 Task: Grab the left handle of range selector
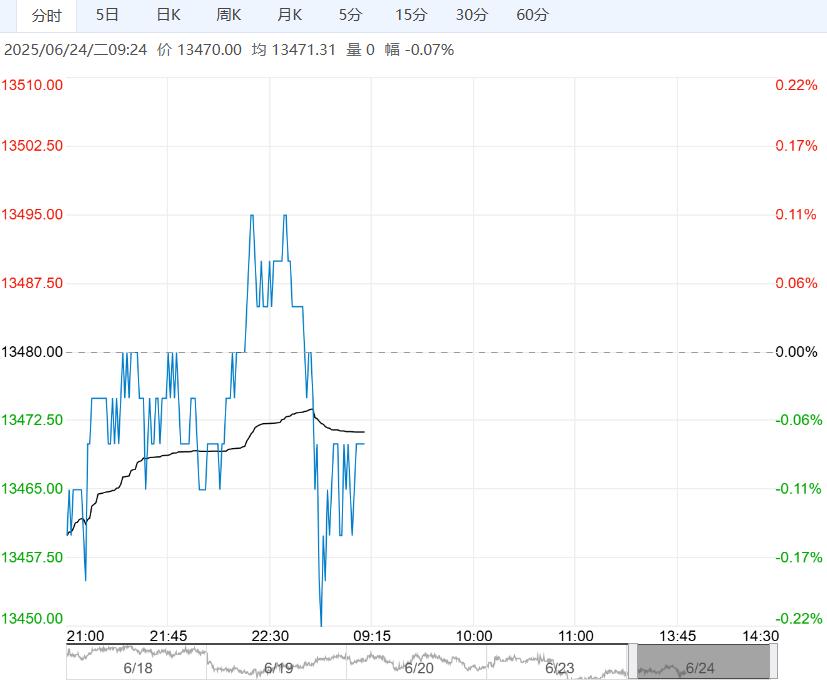pos(632,662)
